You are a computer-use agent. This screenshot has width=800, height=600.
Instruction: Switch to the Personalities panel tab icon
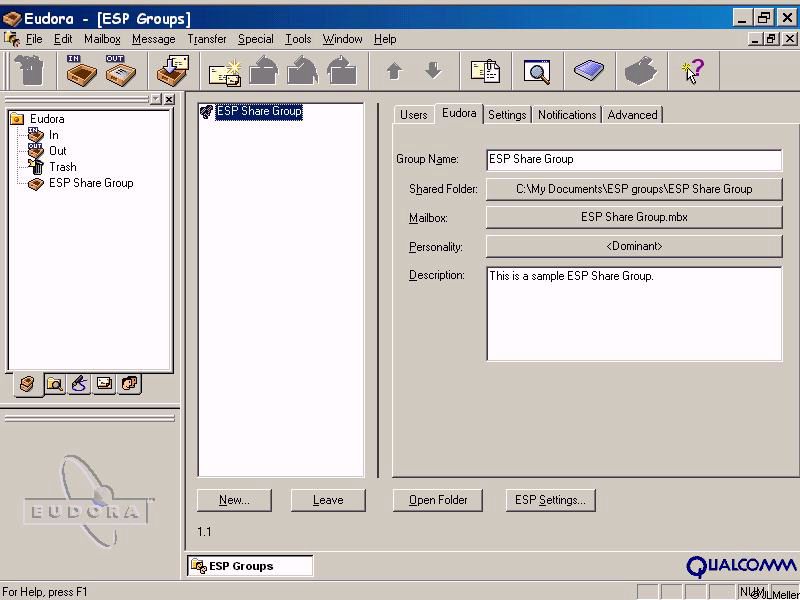(130, 383)
